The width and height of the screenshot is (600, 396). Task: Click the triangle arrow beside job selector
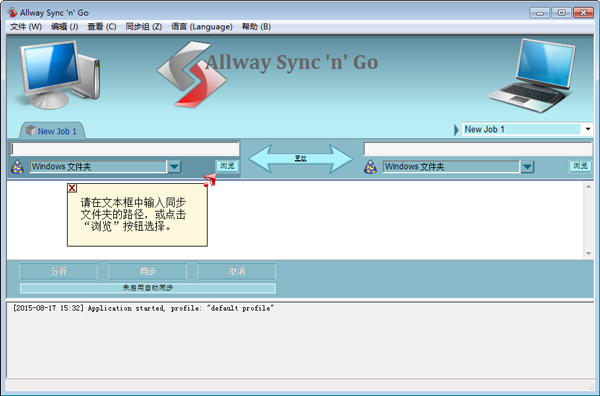(456, 130)
